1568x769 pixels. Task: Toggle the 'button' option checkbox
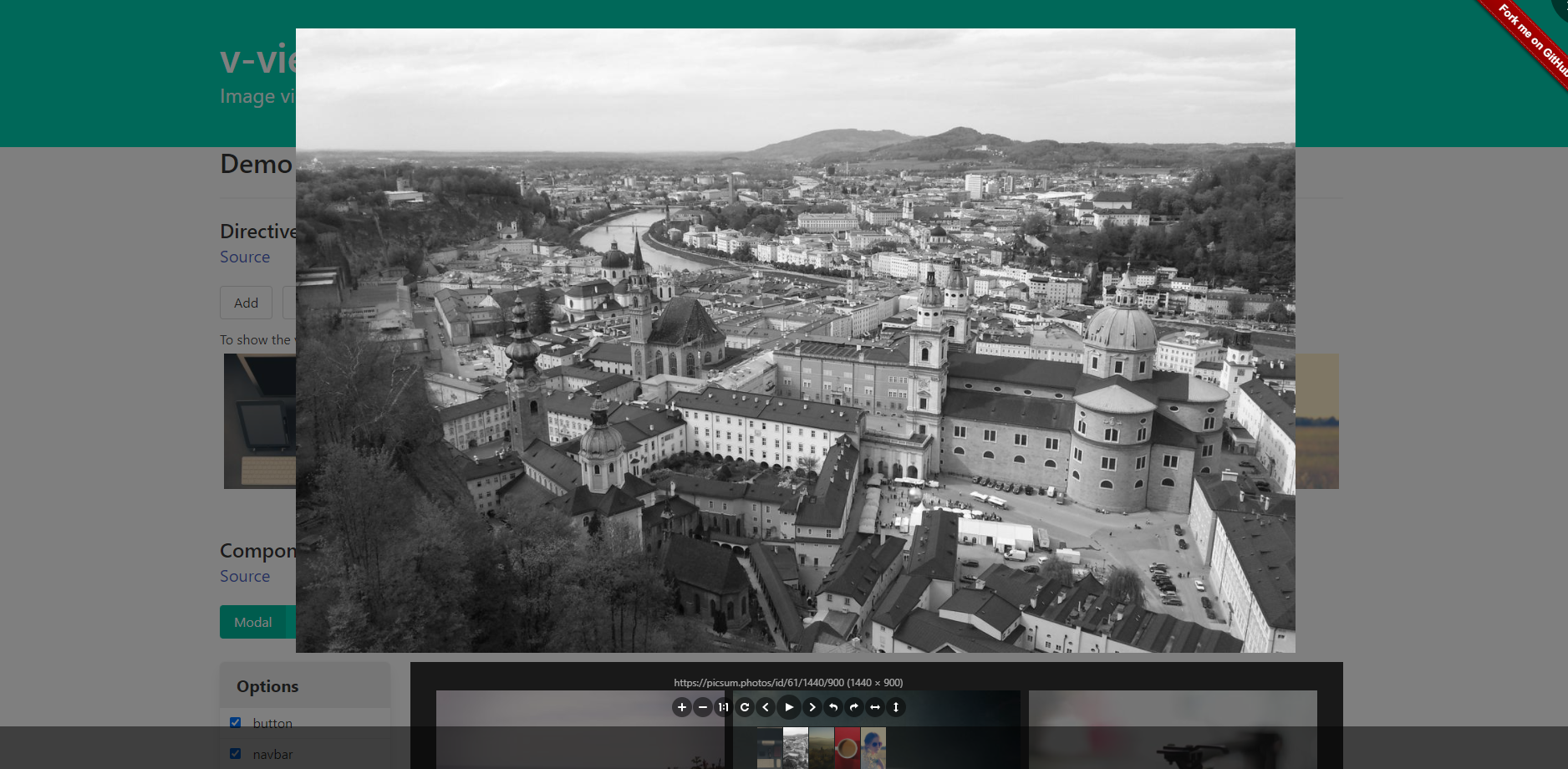tap(236, 723)
